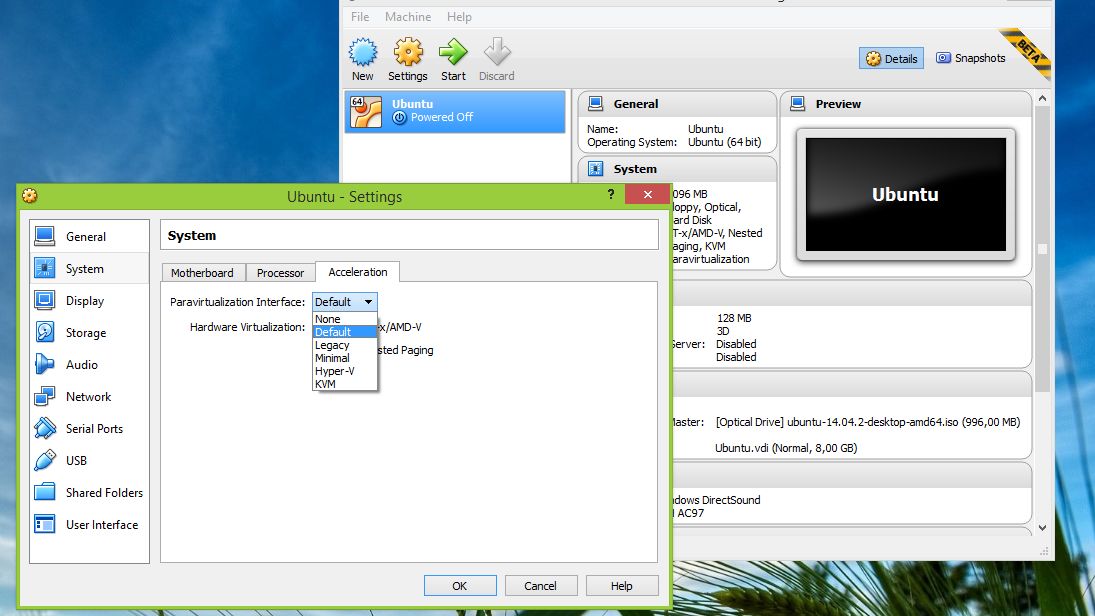This screenshot has width=1095, height=616.
Task: Open Shared Folders settings category
Action: point(89,493)
